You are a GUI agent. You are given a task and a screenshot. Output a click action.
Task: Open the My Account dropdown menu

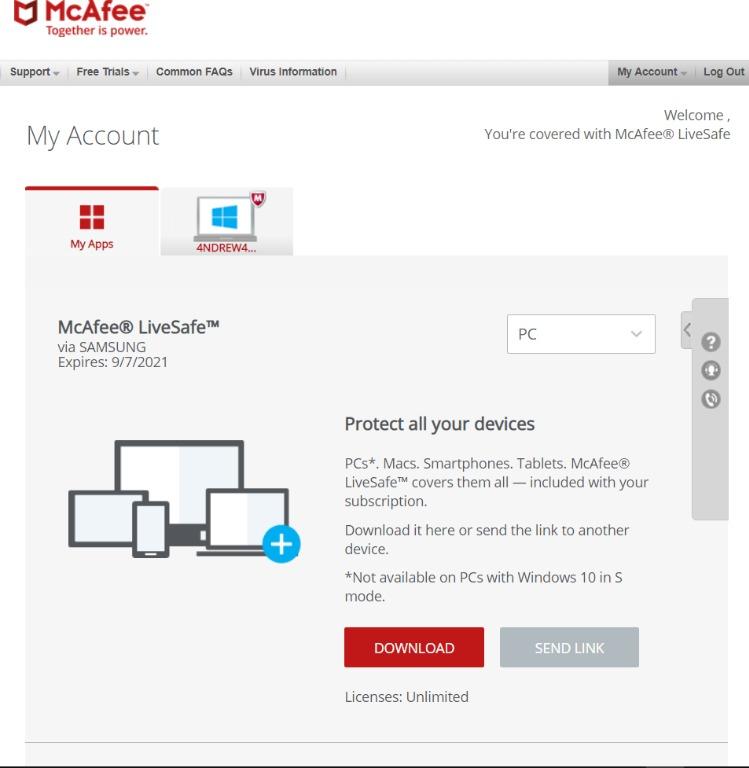pos(651,72)
